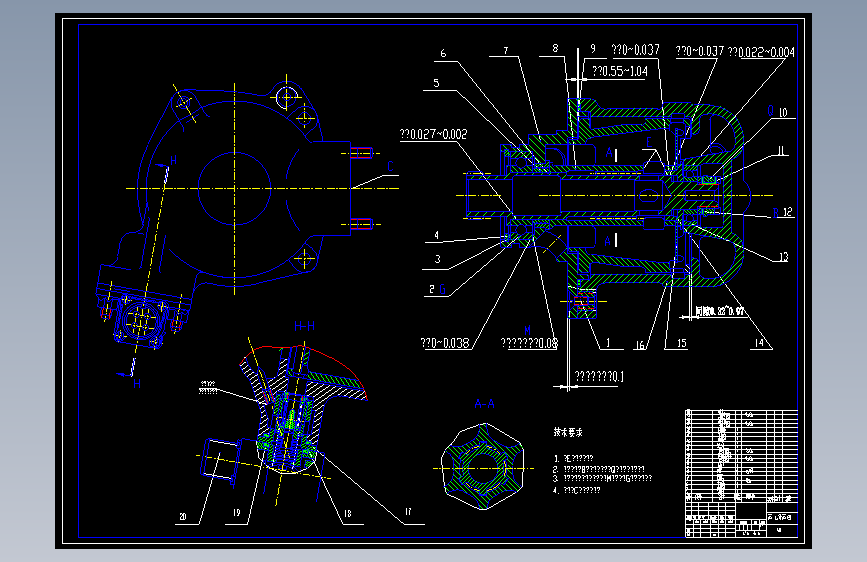Image resolution: width=867 pixels, height=562 pixels.
Task: Select the hexagonal A-A cross-section drawing
Action: pyautogui.click(x=482, y=466)
